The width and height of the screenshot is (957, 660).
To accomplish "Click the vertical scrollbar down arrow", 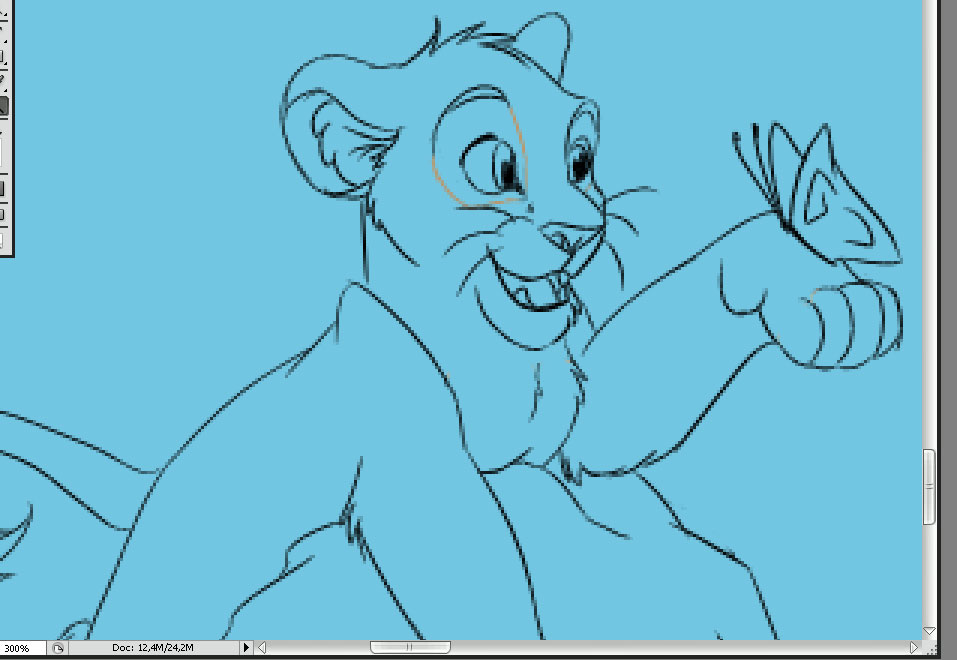I will point(929,632).
